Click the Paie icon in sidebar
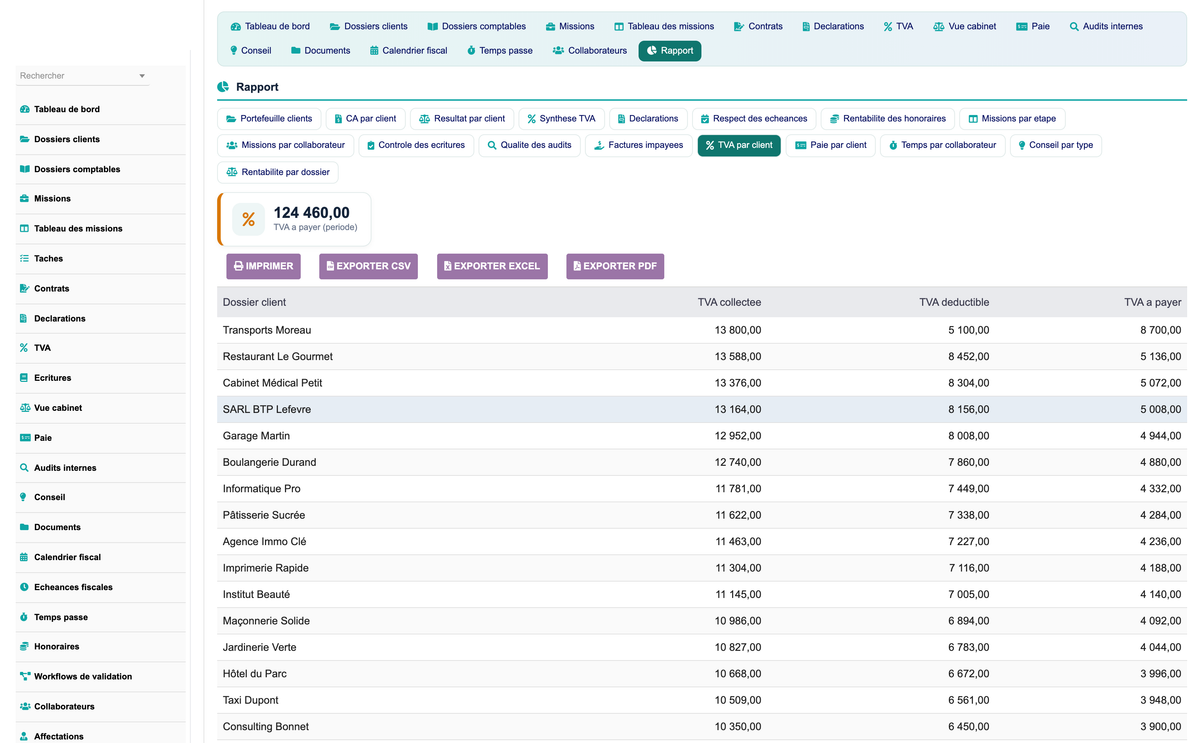1200x743 pixels. point(24,438)
